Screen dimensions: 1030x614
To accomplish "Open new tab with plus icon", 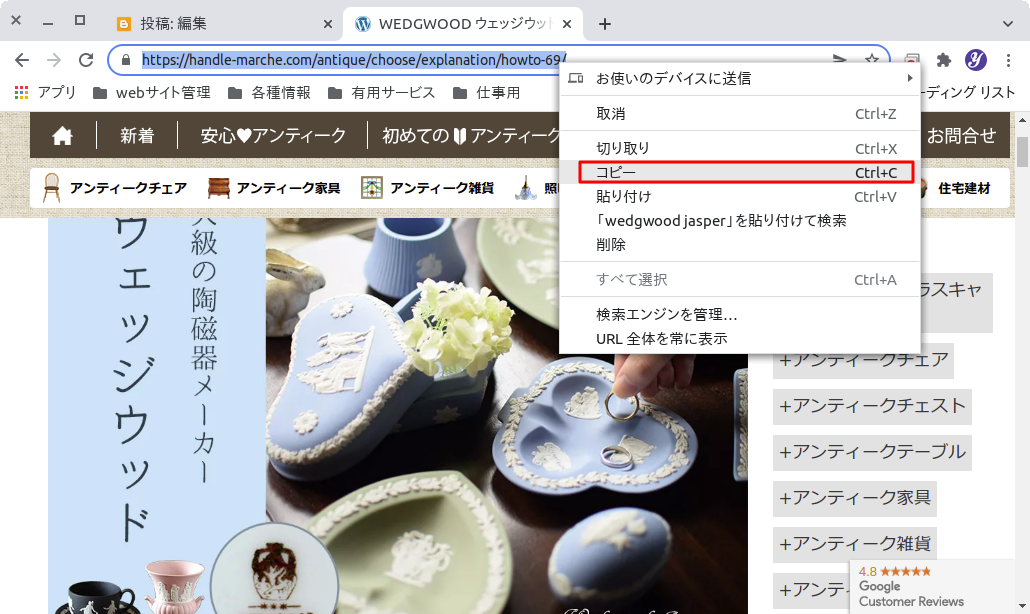I will (x=605, y=24).
